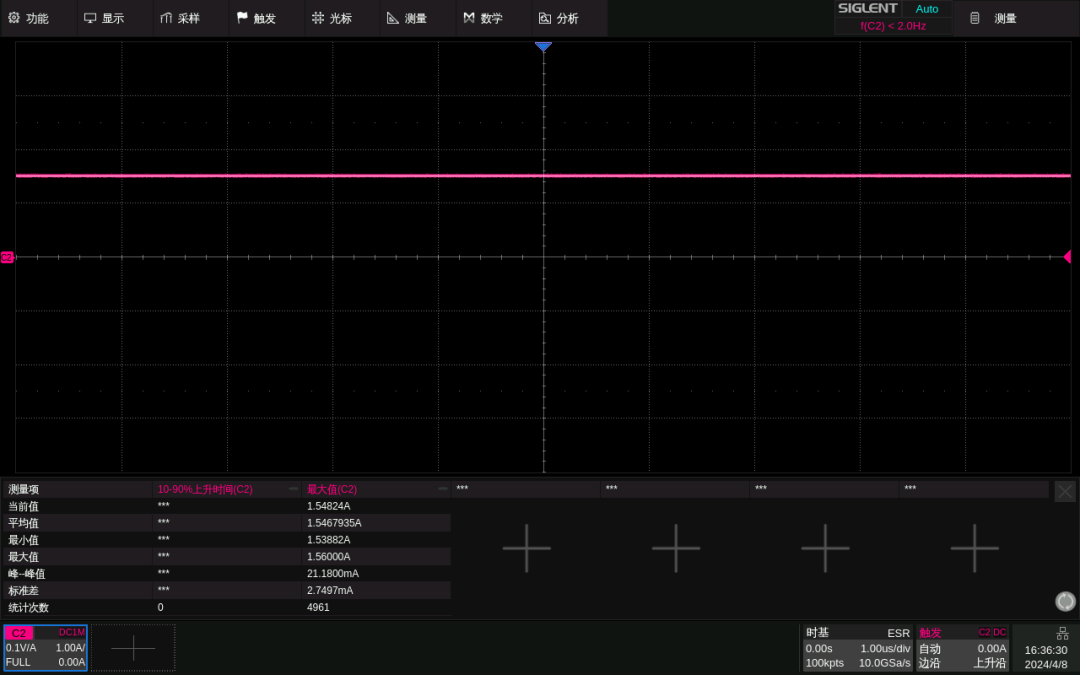The height and width of the screenshot is (675, 1080).
Task: Remove 10-90%上升时间(C2) with its minus icon
Action: pyautogui.click(x=293, y=489)
